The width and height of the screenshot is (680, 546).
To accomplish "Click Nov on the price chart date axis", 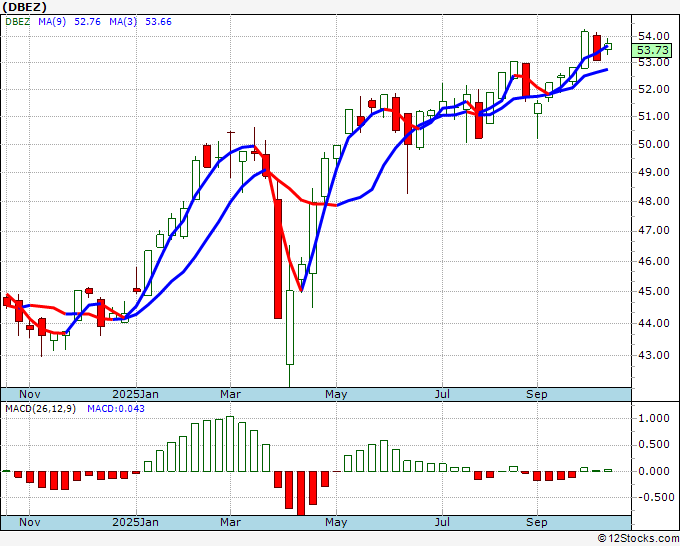I will [x=29, y=394].
